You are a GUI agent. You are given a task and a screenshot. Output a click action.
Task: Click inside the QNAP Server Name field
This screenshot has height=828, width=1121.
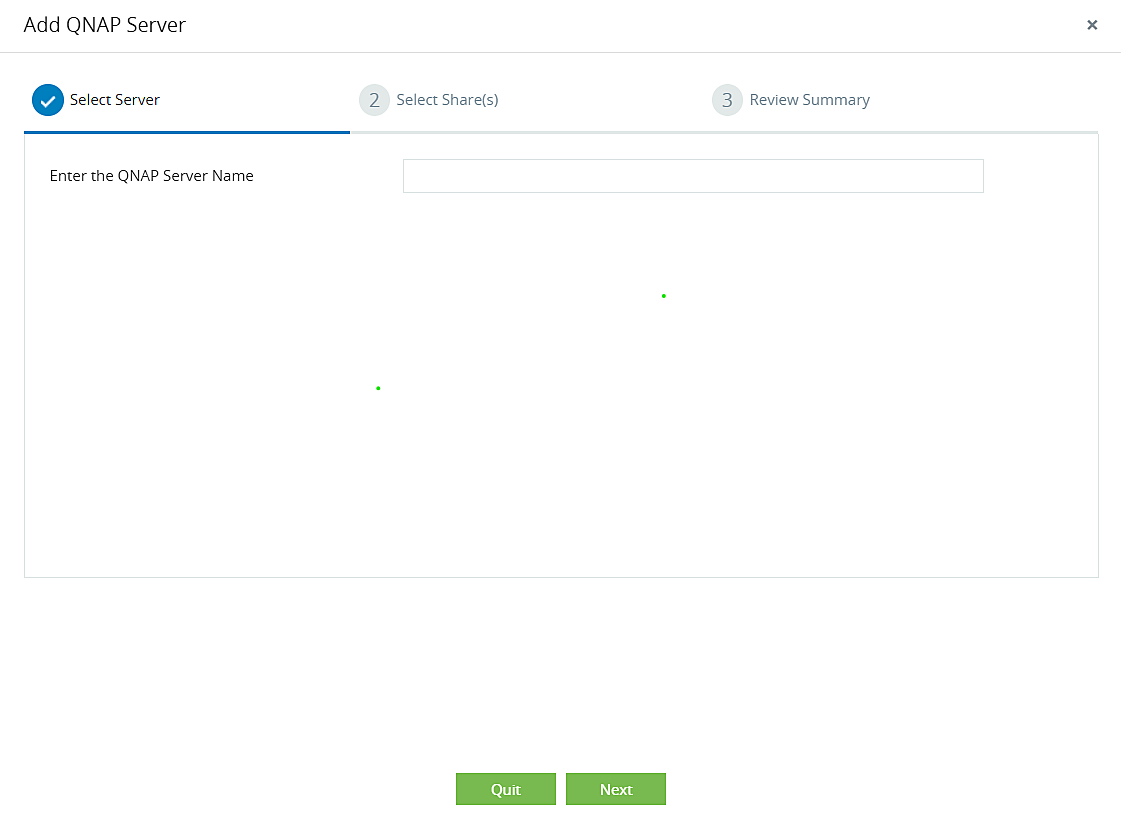[x=692, y=175]
